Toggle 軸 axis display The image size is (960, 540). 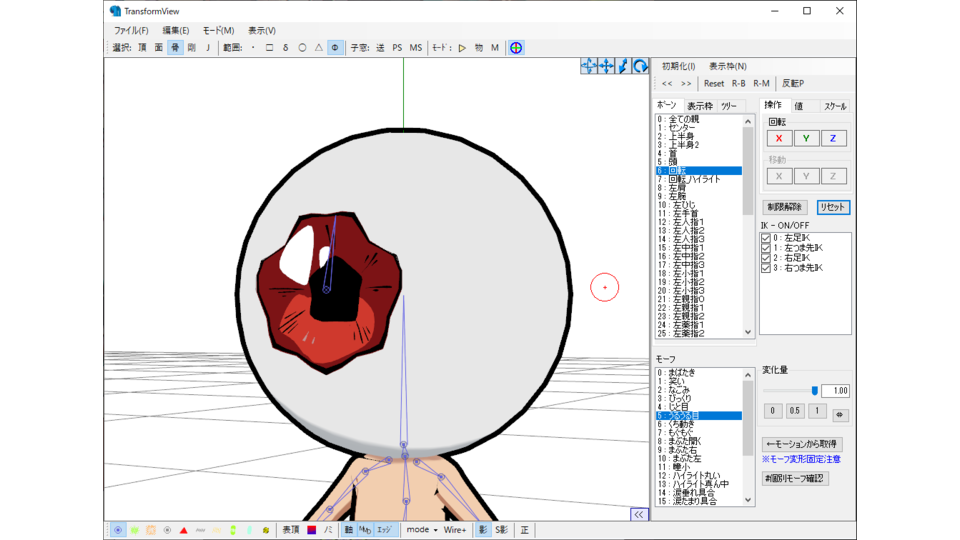[x=348, y=530]
